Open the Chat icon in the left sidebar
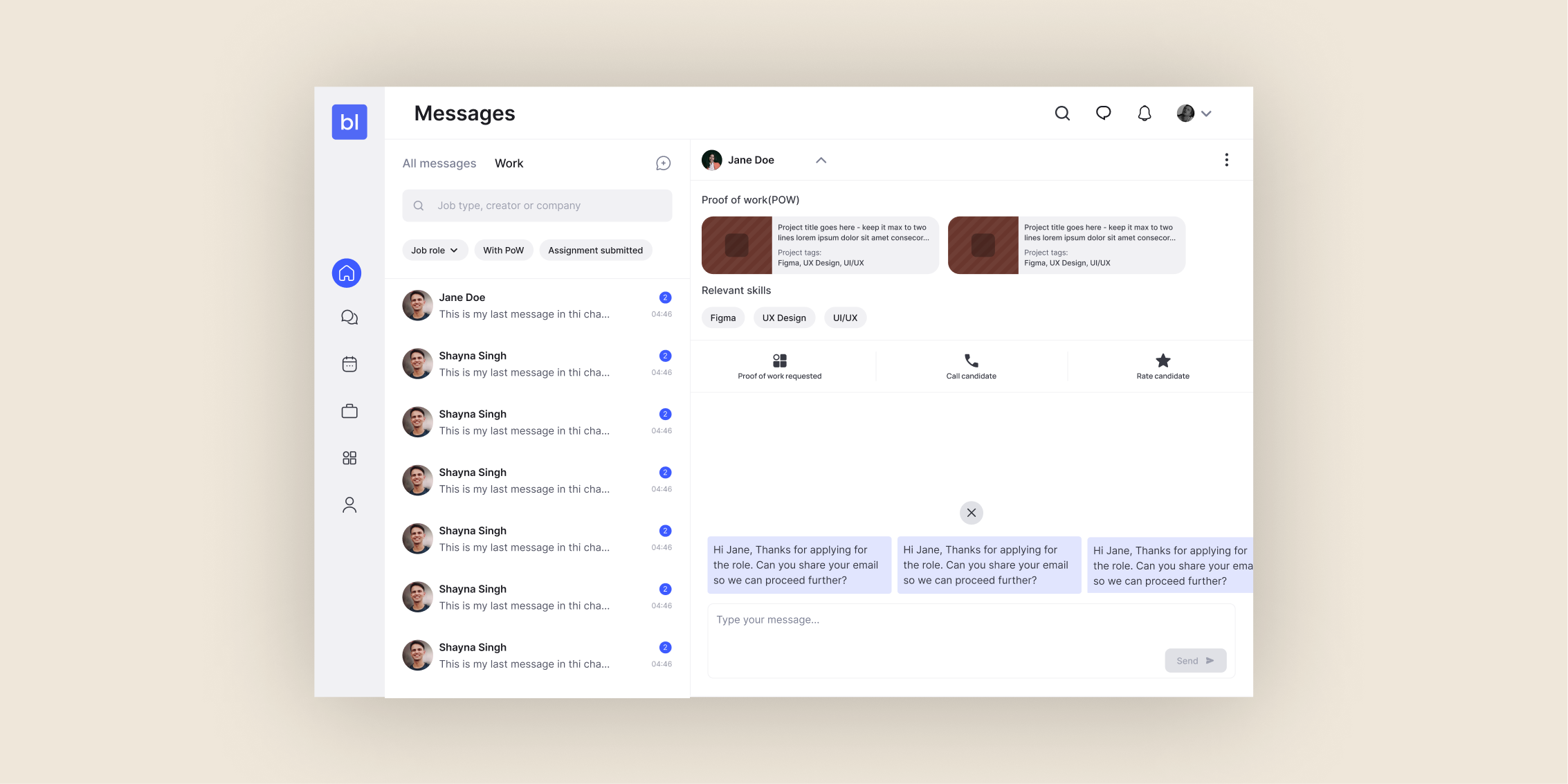The height and width of the screenshot is (784, 1568). click(x=349, y=317)
